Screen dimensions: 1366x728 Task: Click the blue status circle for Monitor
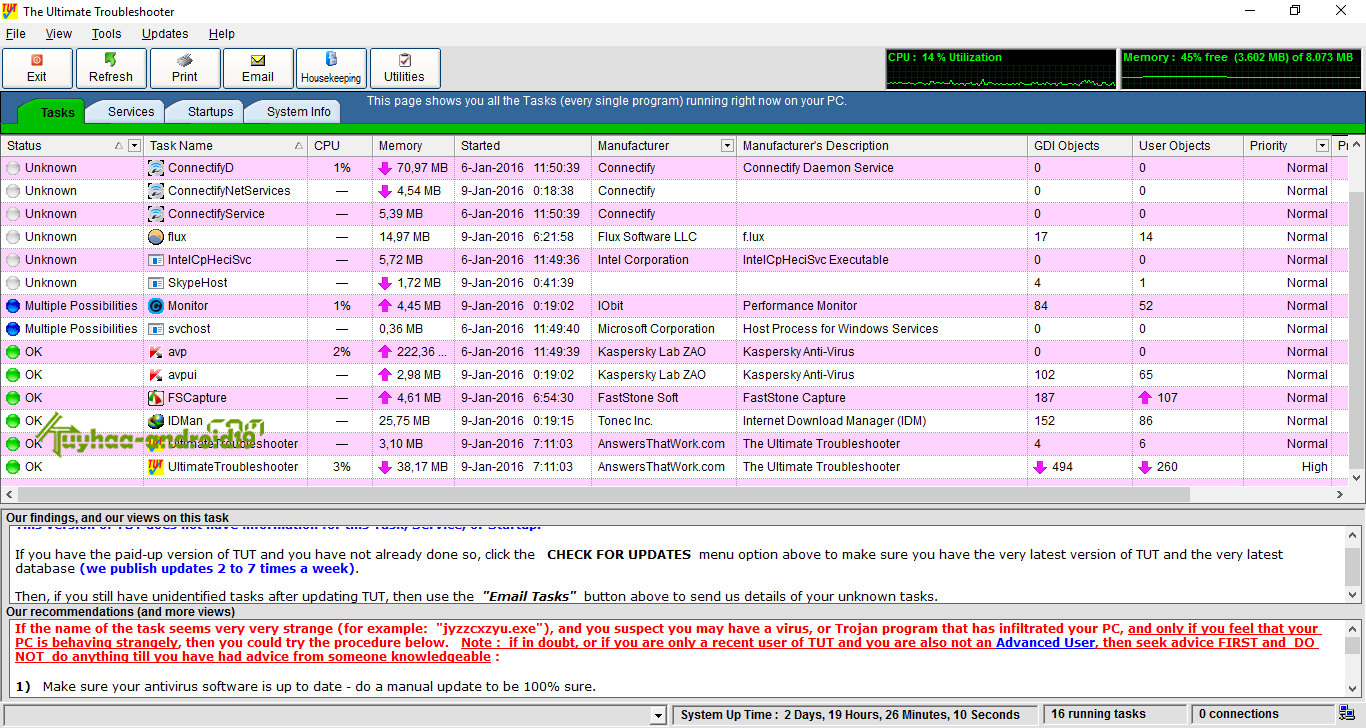tap(13, 306)
